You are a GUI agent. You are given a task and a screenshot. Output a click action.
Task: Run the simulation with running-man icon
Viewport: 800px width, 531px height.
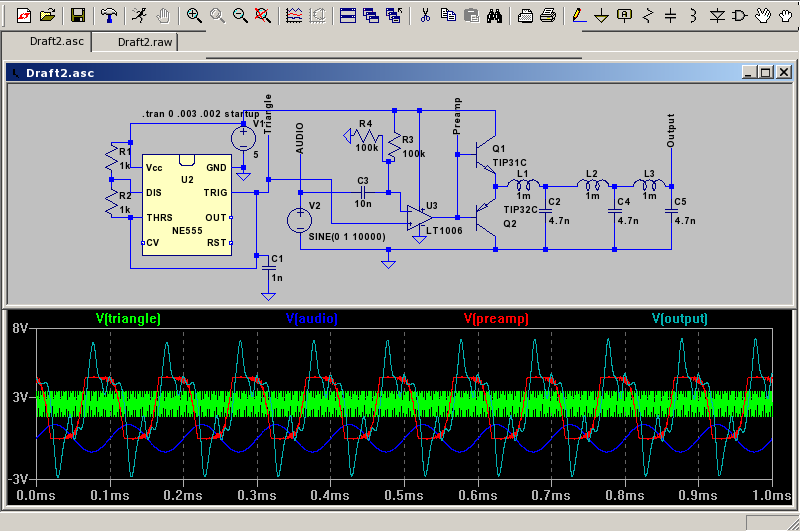pos(139,16)
